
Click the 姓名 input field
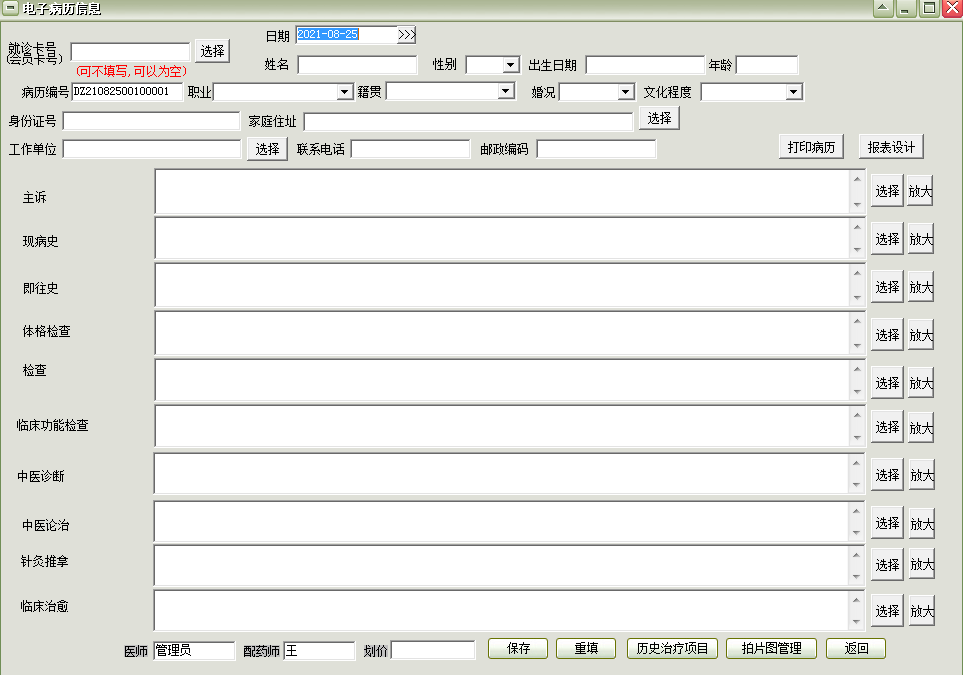(357, 64)
